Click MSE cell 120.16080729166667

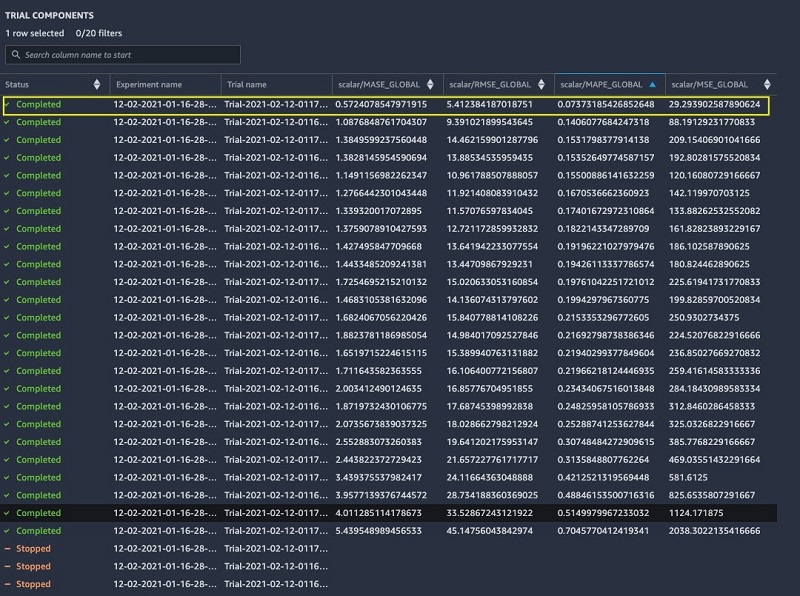(x=714, y=176)
